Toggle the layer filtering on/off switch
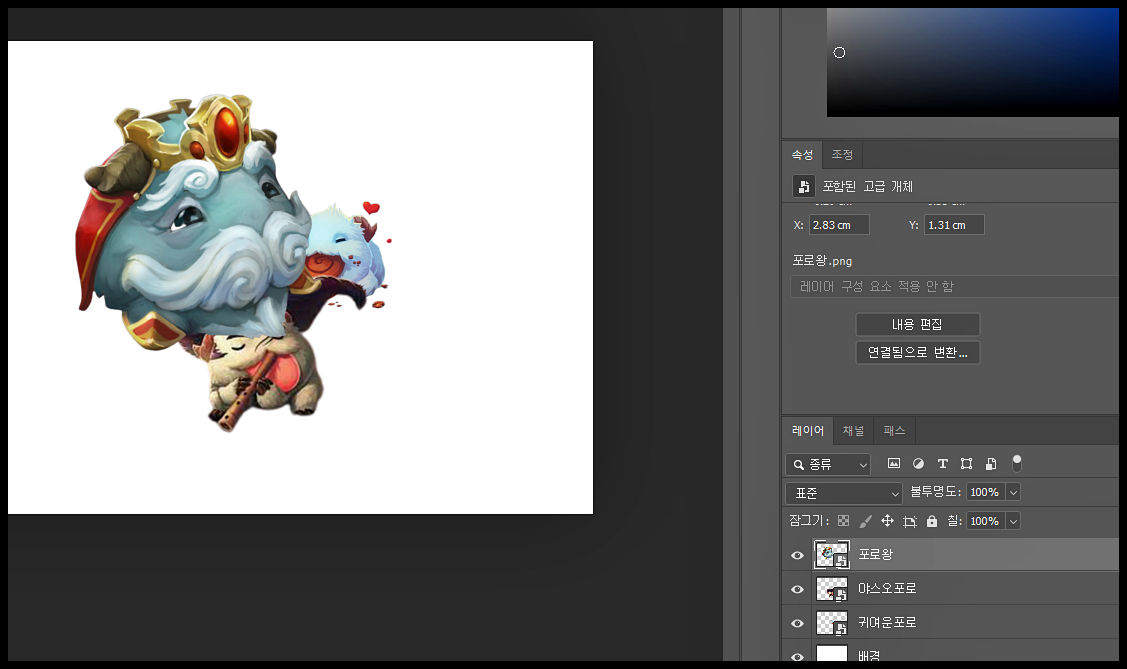Viewport: 1127px width, 669px height. pos(1016,463)
